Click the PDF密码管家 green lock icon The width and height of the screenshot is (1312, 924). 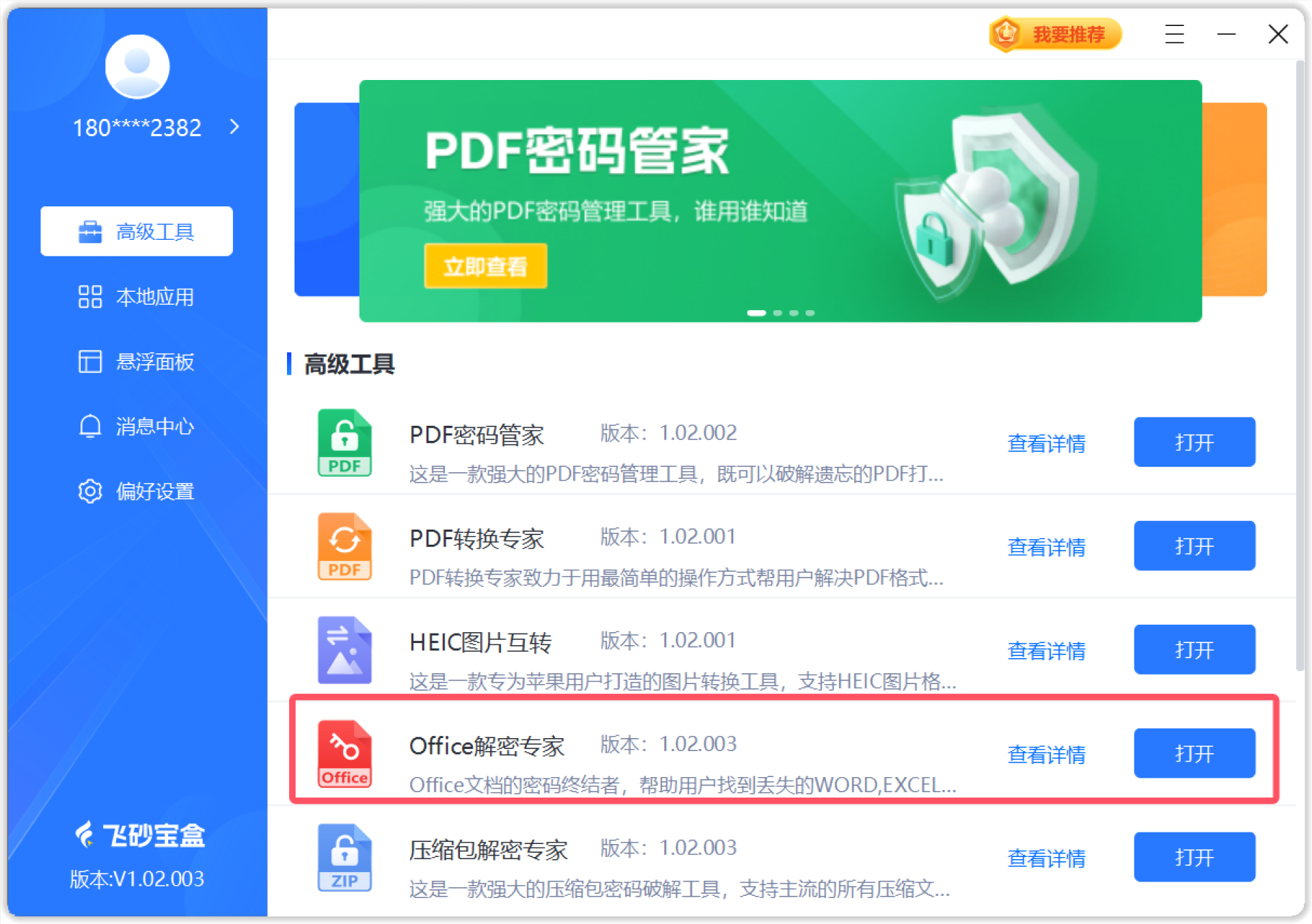coord(344,442)
